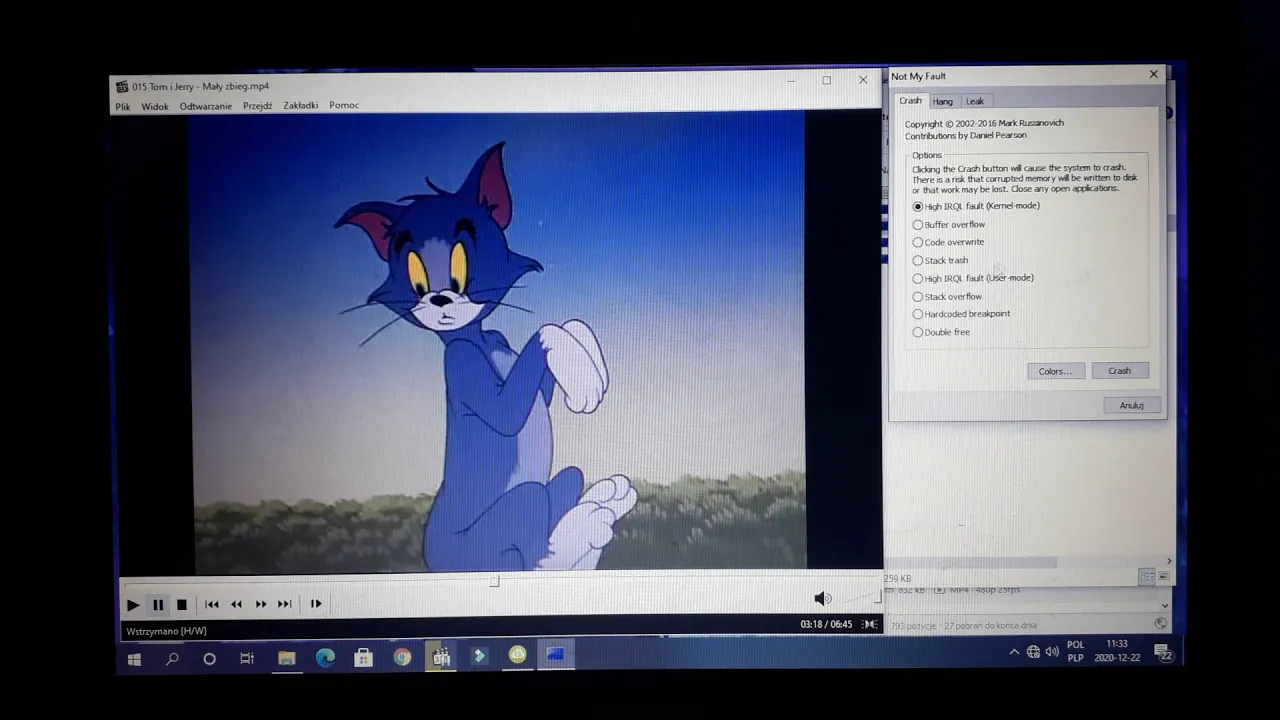Image resolution: width=1280 pixels, height=720 pixels.
Task: Select Stack trash option
Action: 940,260
